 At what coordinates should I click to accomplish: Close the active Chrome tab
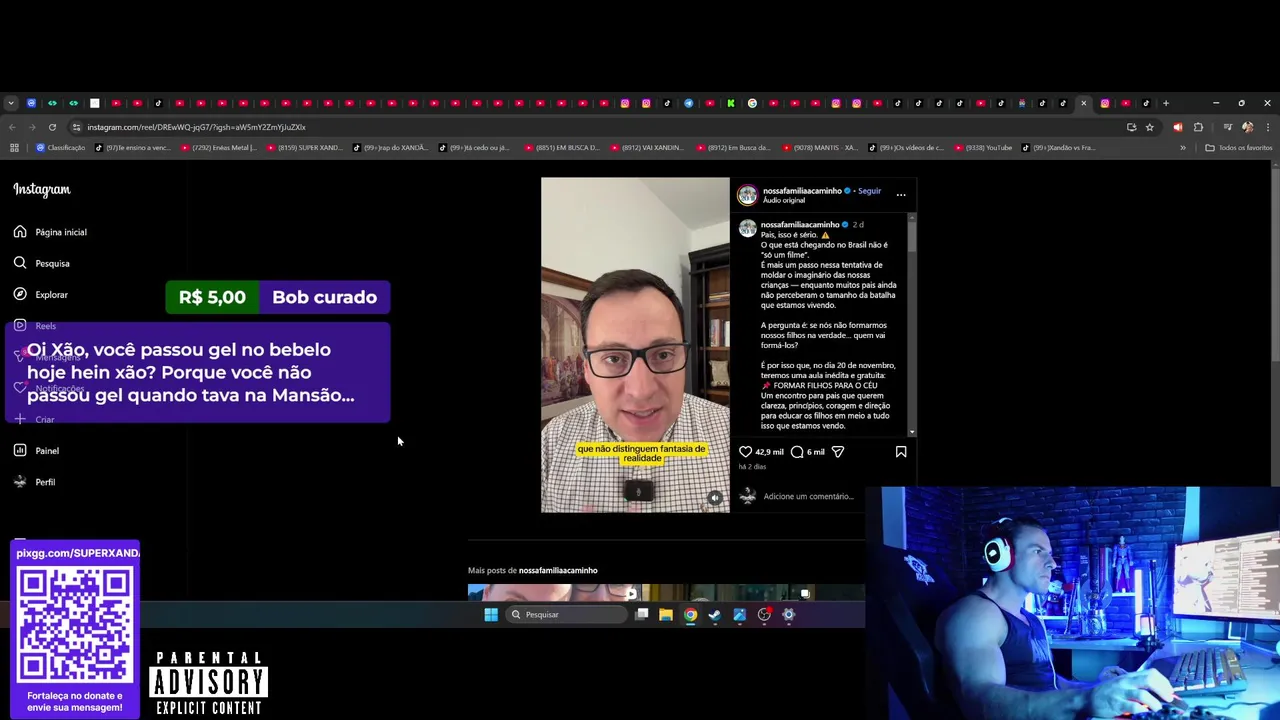pyautogui.click(x=1083, y=103)
